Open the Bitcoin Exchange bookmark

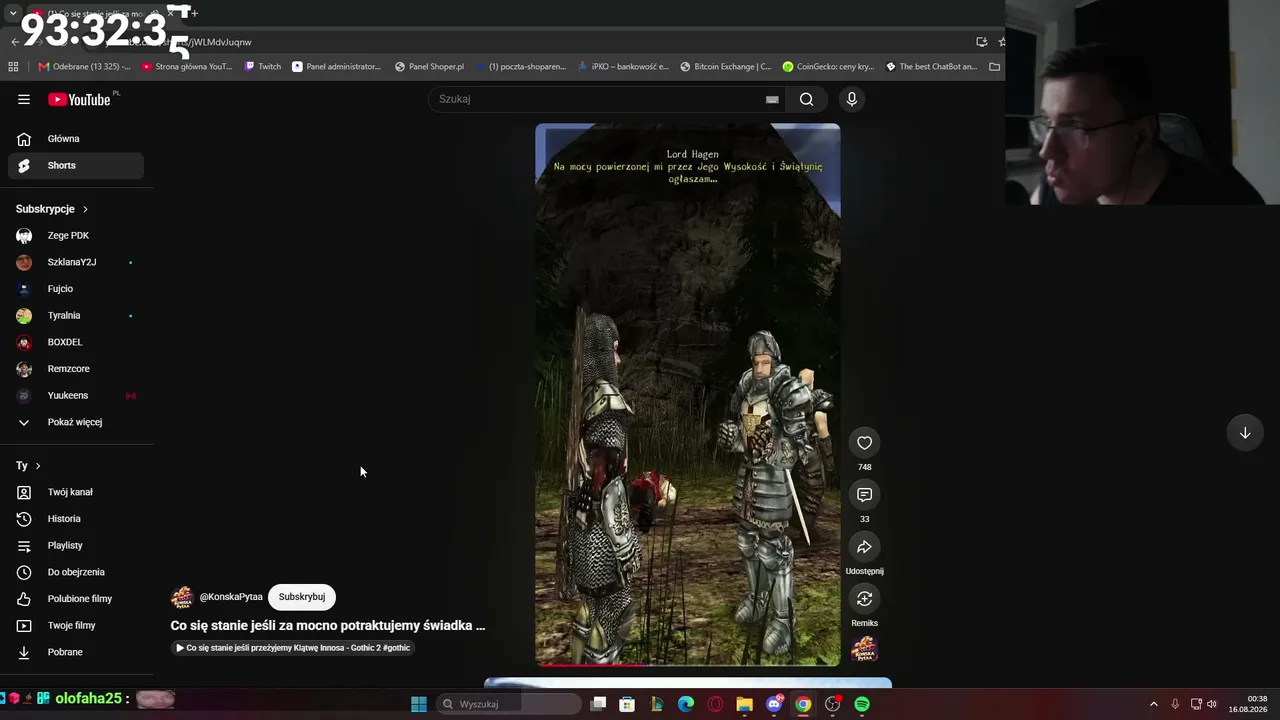(726, 67)
